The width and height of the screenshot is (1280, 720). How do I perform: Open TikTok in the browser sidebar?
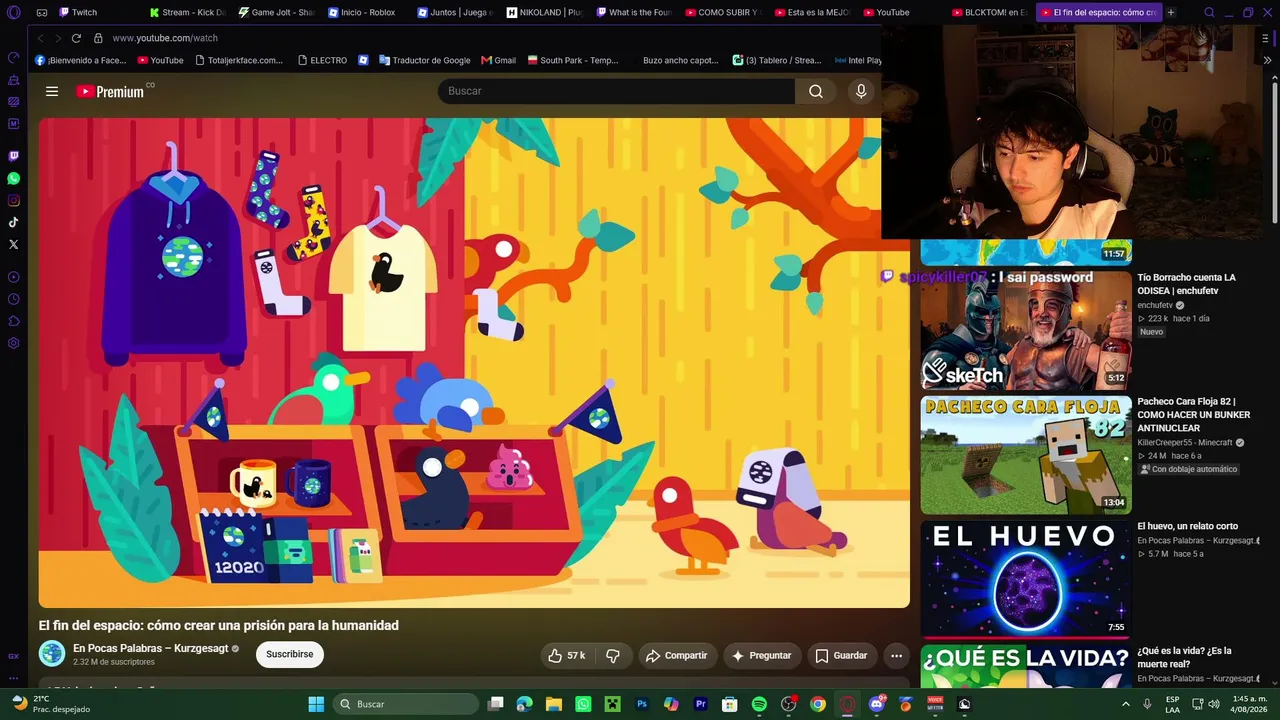[13, 222]
